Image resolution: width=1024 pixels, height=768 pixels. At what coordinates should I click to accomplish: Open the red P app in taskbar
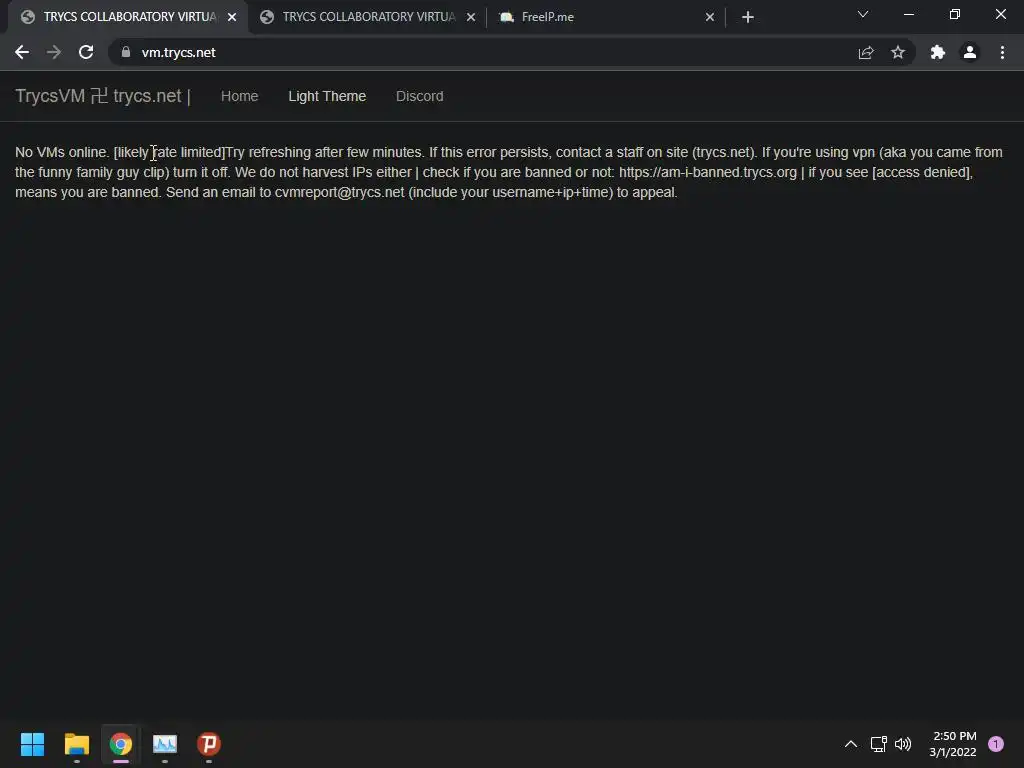209,744
